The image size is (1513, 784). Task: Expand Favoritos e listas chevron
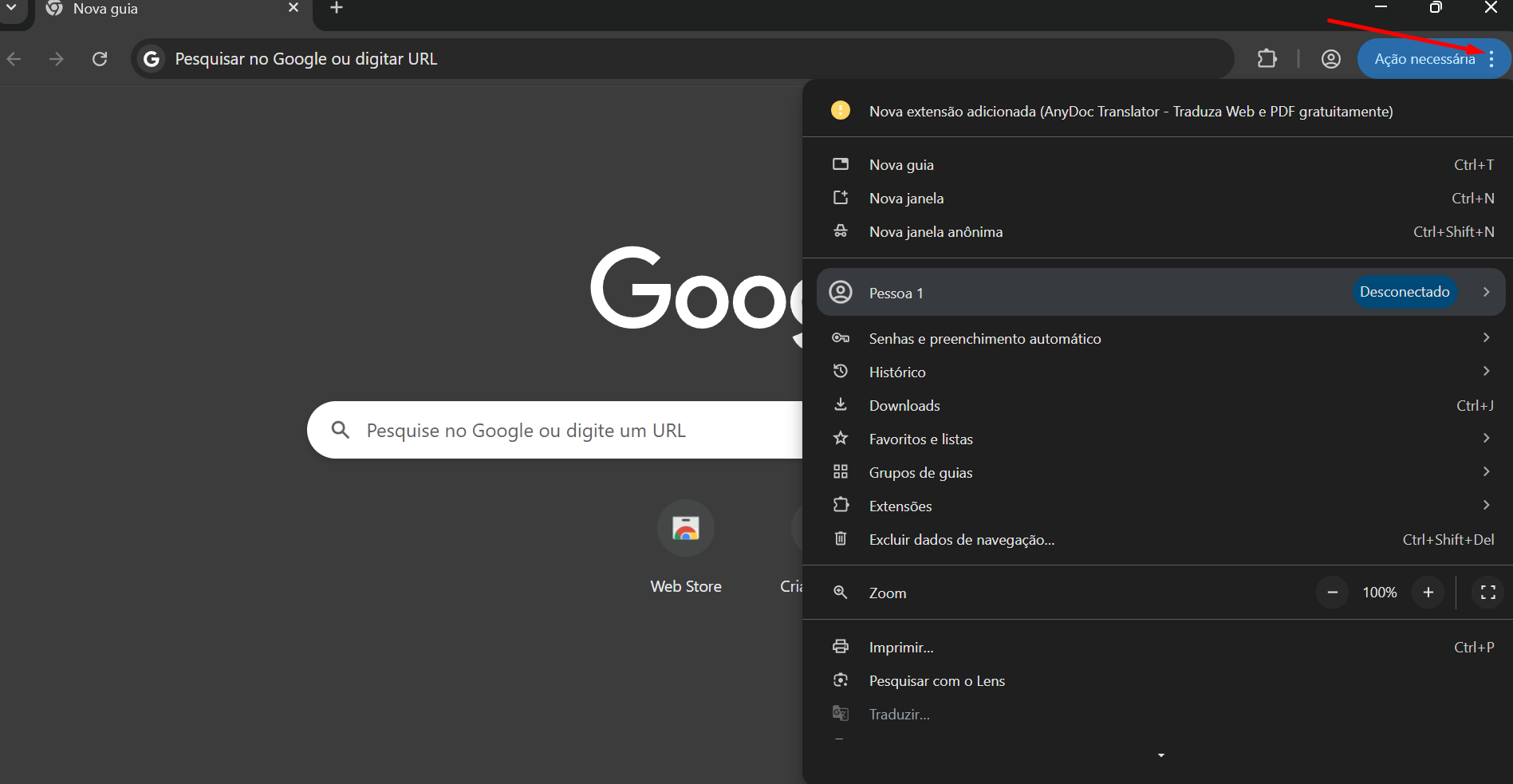pos(1486,438)
